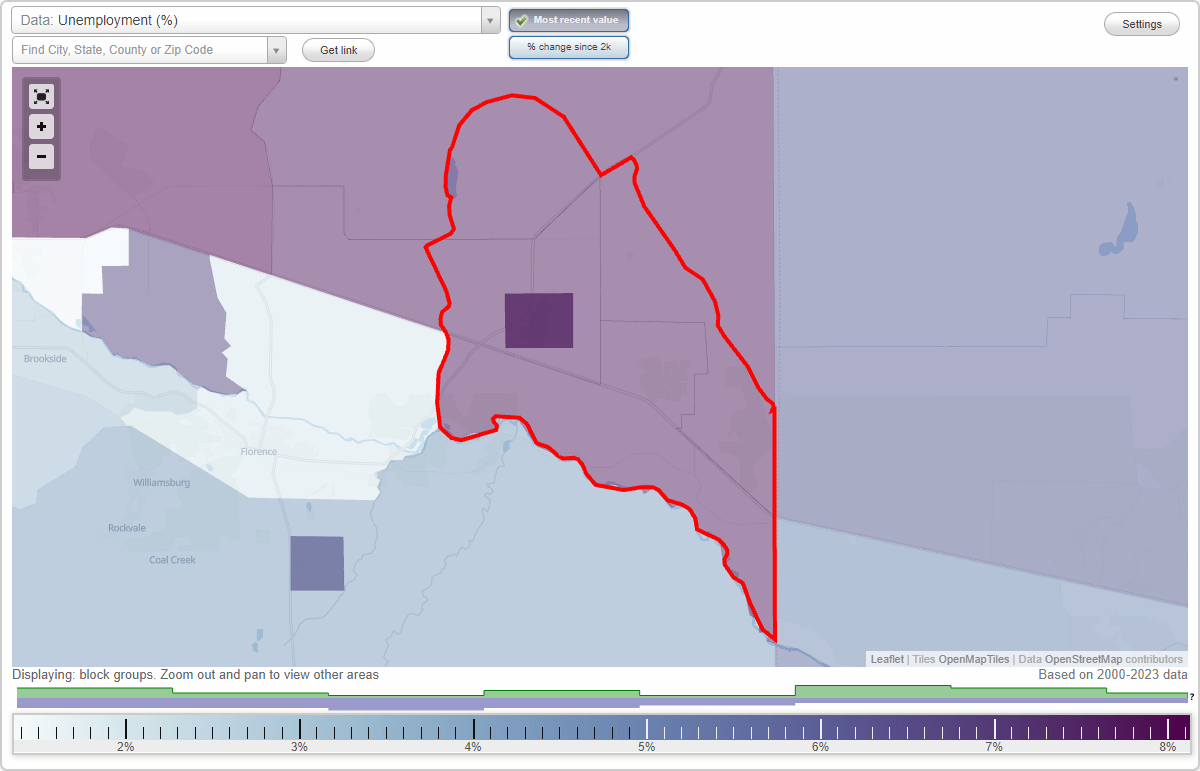This screenshot has width=1200, height=771.
Task: Open the Data selector dropdown arrow
Action: pos(489,20)
